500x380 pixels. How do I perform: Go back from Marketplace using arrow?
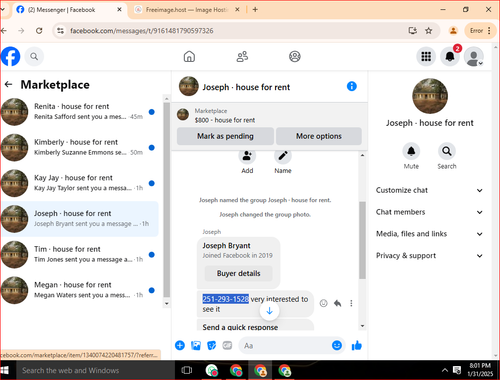click(x=9, y=85)
